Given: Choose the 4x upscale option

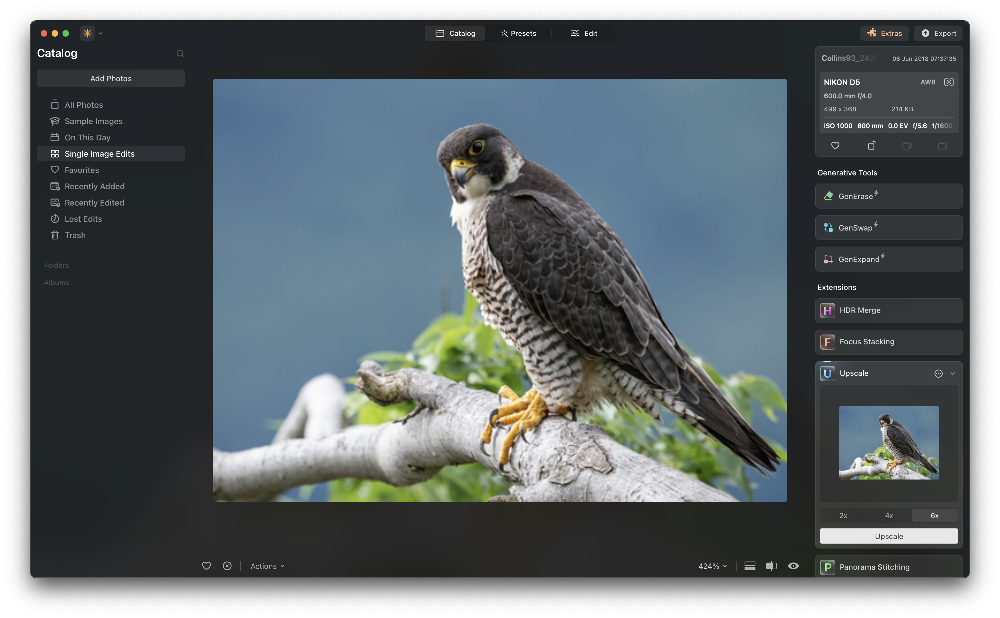Looking at the screenshot, I should 888,515.
